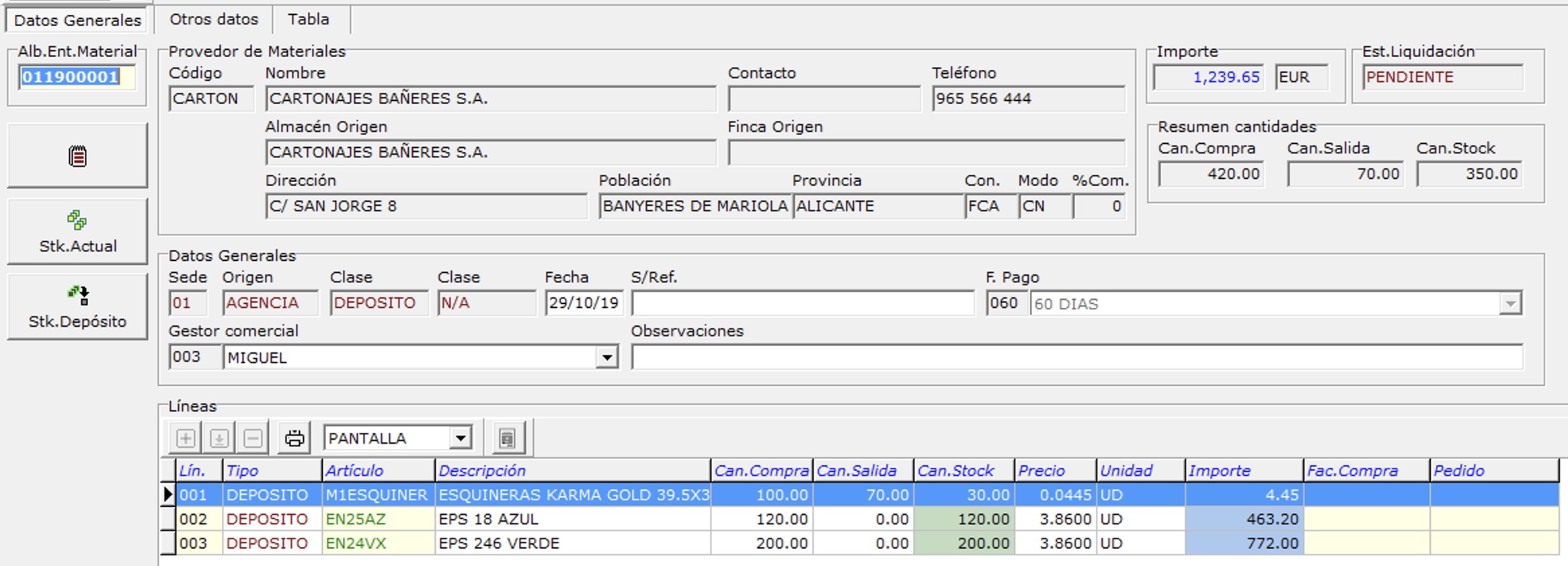
Task: Click the printer icon in Líneas toolbar
Action: click(x=295, y=438)
